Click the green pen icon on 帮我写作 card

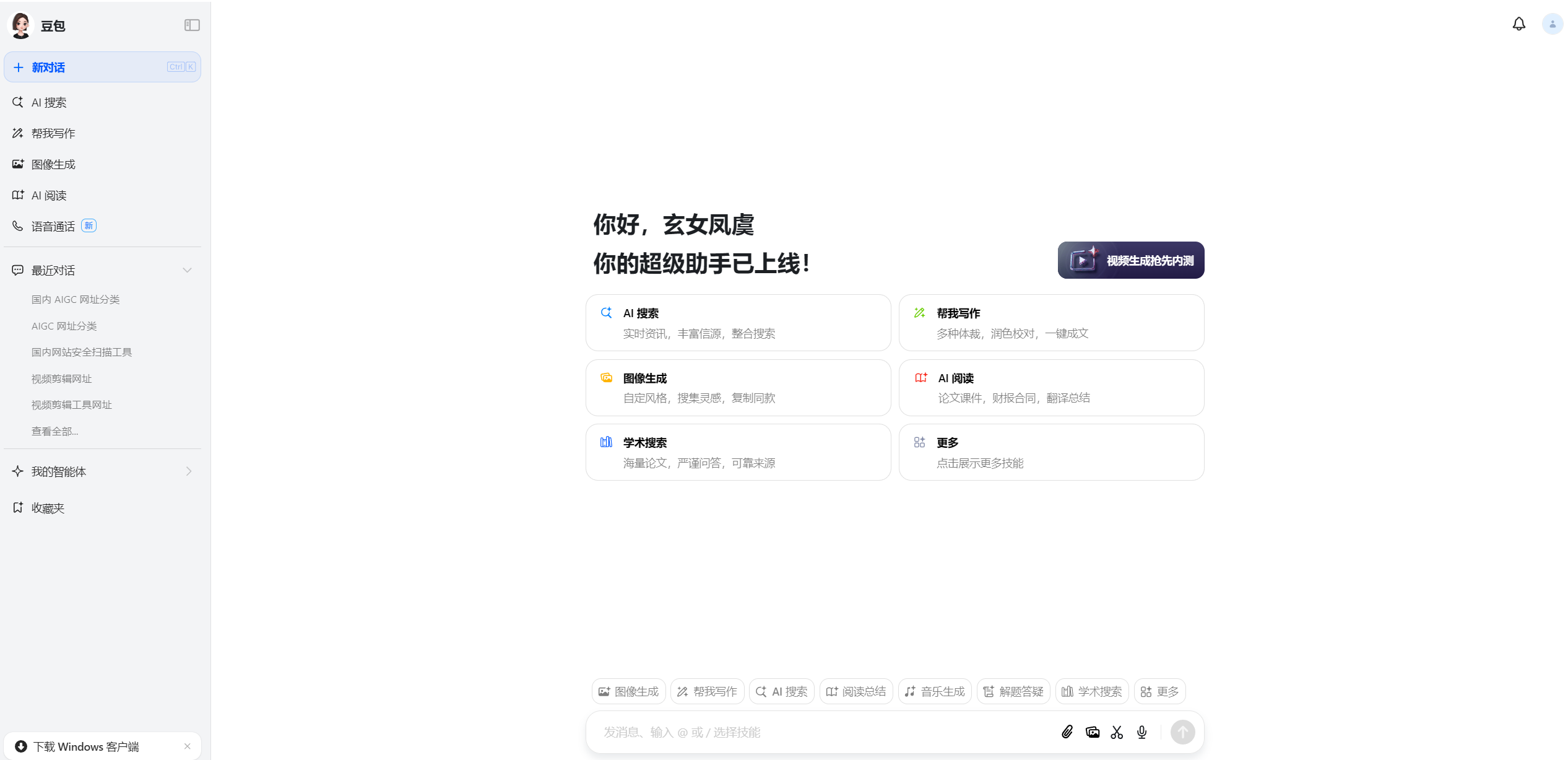coord(920,313)
